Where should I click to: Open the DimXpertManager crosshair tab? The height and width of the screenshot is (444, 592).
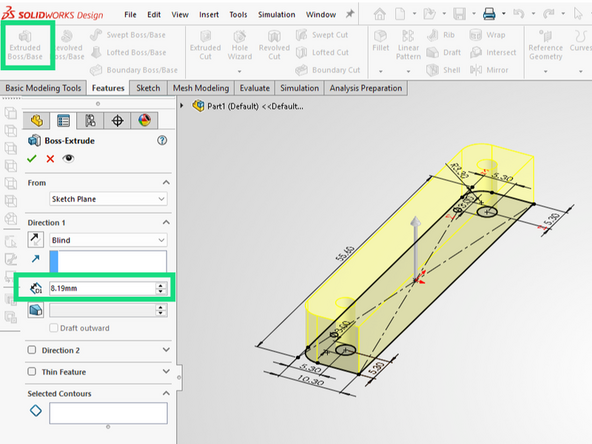(117, 121)
